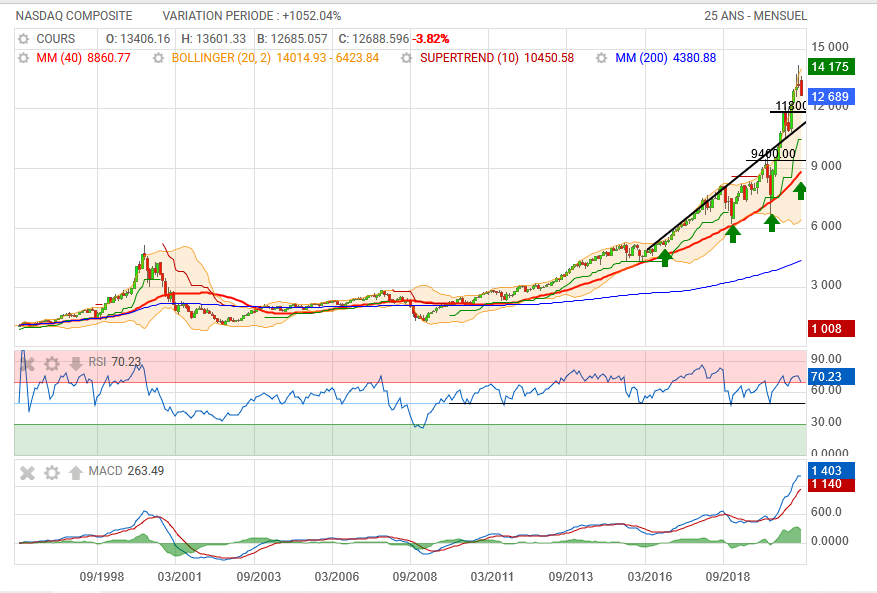Click the 09/2008 date axis label
Screen dimensions: 877x593
(x=414, y=576)
